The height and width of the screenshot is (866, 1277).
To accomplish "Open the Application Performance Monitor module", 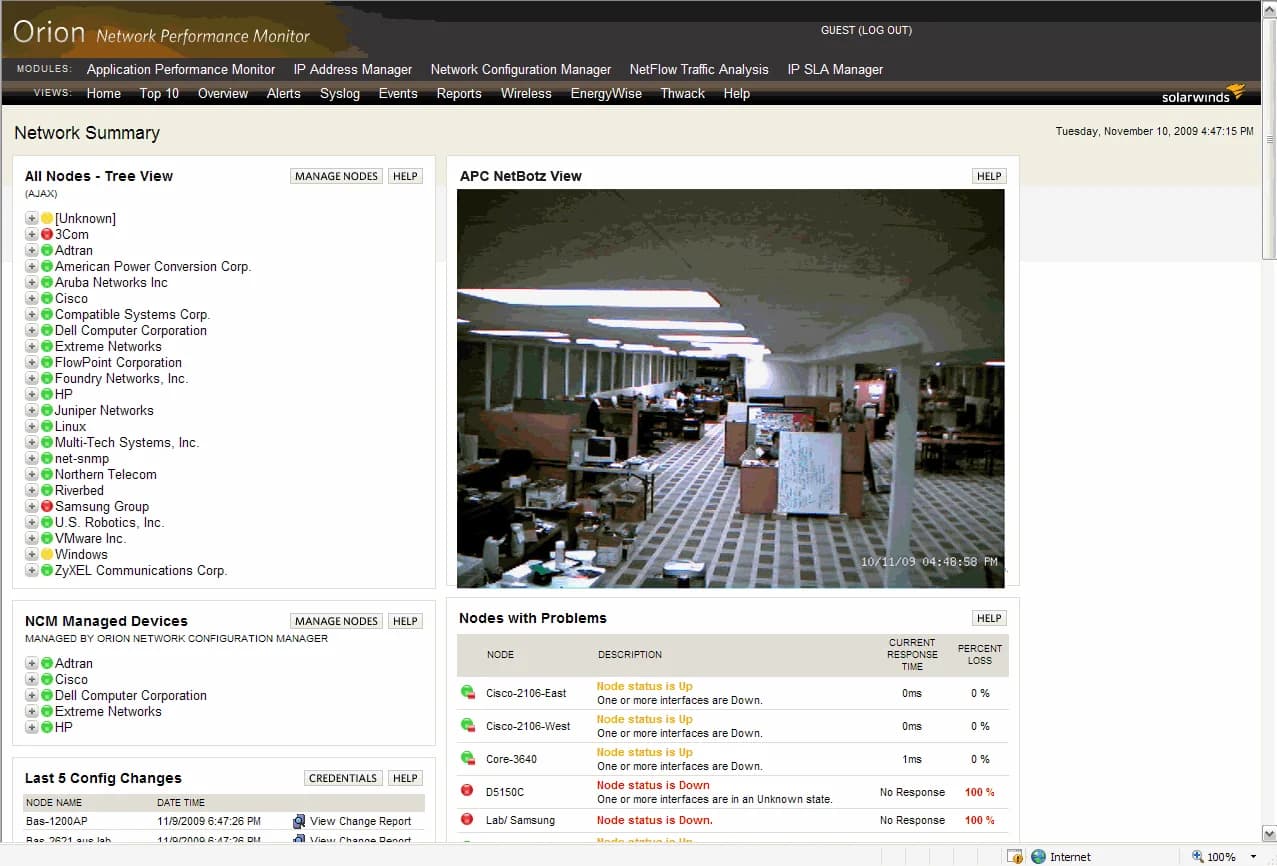I will (x=181, y=69).
